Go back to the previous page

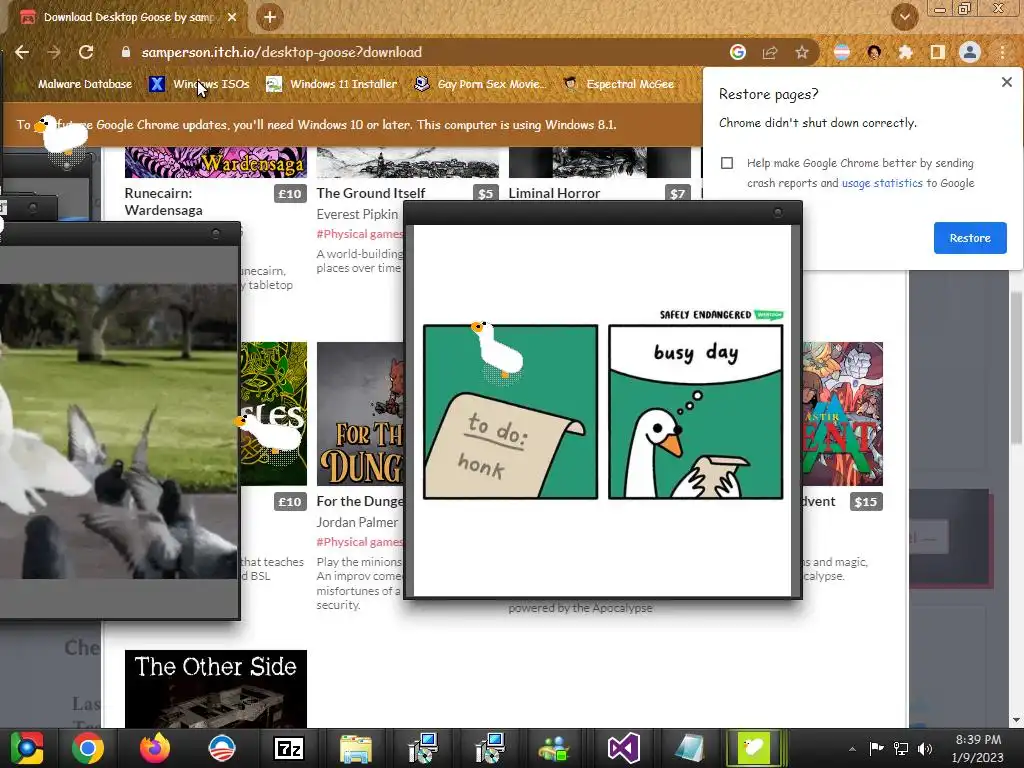coord(22,52)
